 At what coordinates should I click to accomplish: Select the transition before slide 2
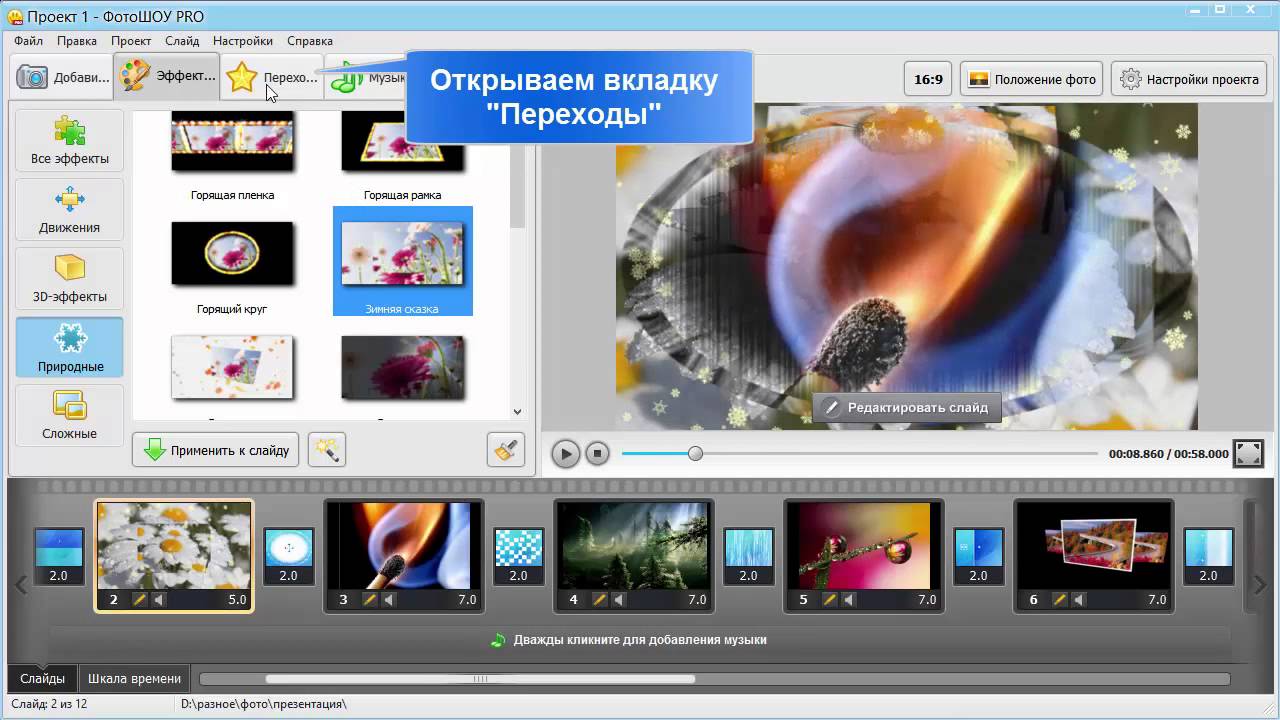click(59, 557)
